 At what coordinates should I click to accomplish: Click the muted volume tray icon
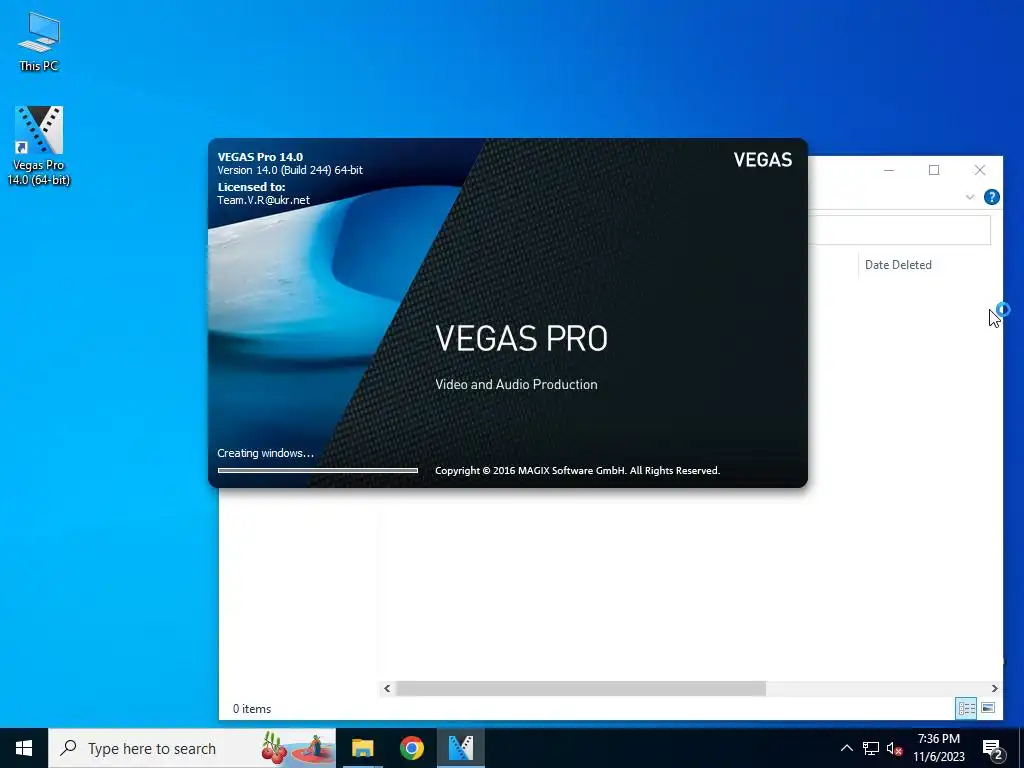tap(895, 748)
